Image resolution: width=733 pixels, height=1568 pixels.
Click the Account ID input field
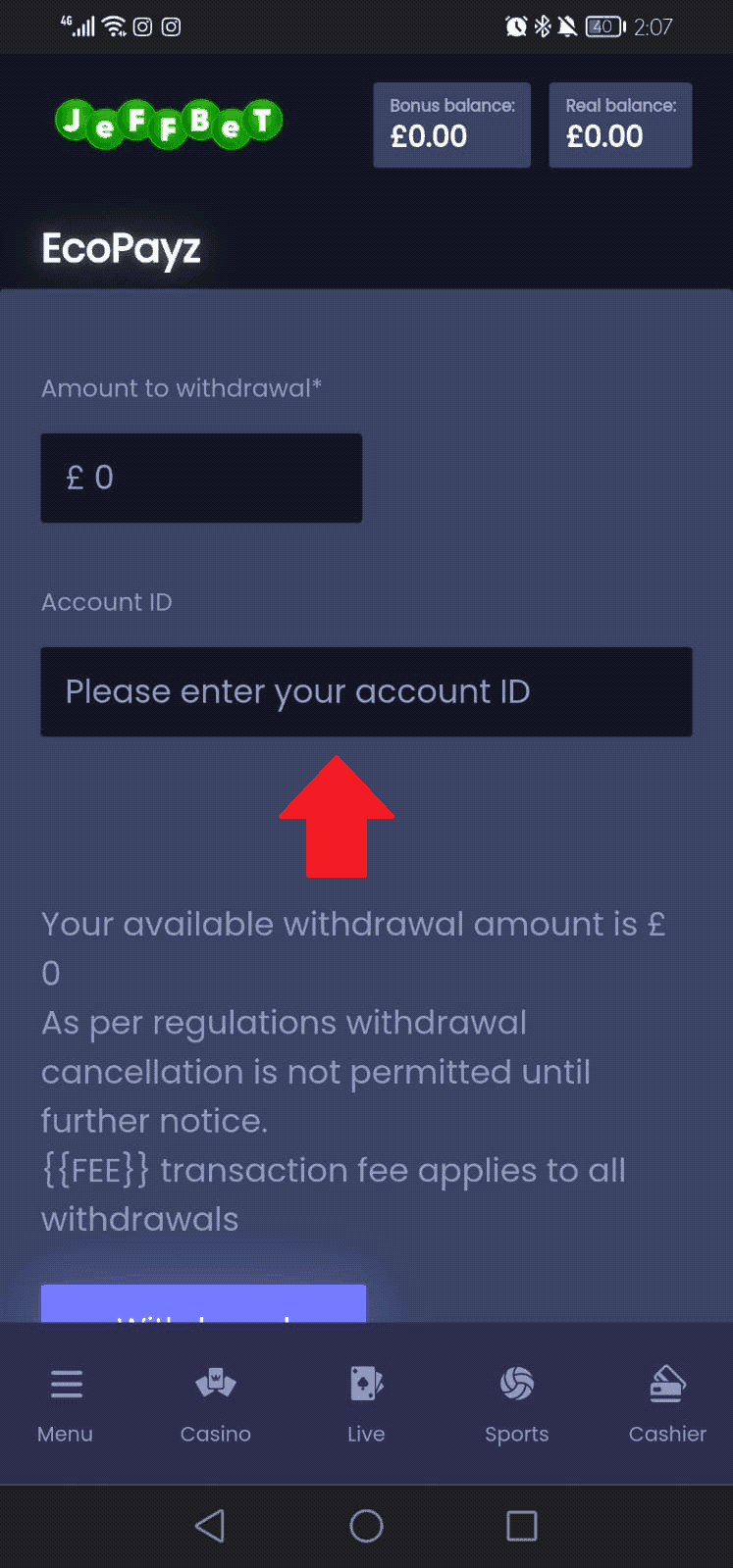pos(366,691)
